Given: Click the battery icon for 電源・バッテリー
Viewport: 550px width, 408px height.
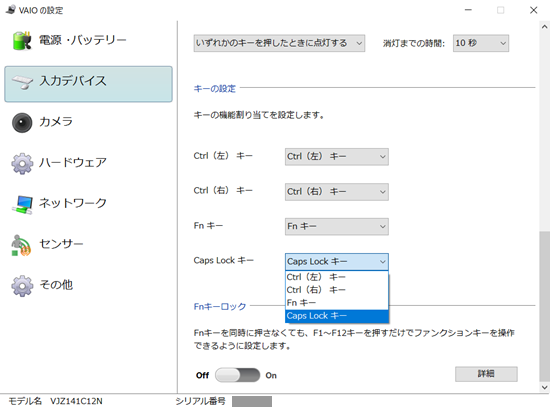Looking at the screenshot, I should coord(22,41).
